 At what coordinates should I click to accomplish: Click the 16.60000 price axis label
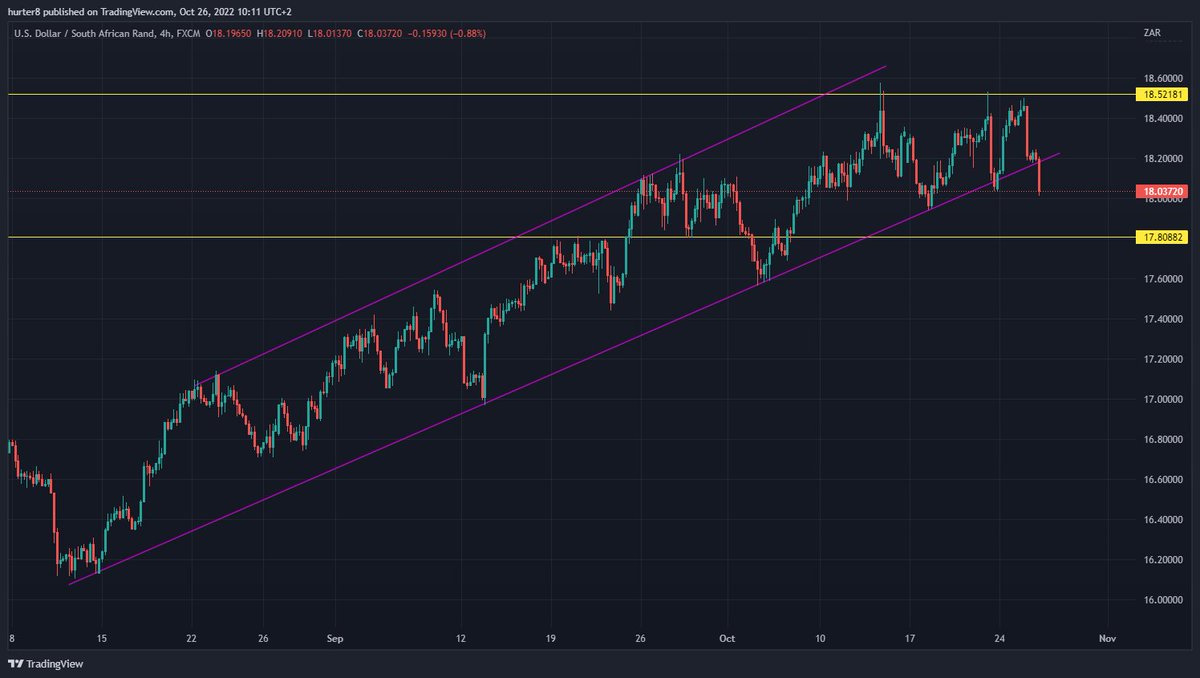tap(1163, 480)
